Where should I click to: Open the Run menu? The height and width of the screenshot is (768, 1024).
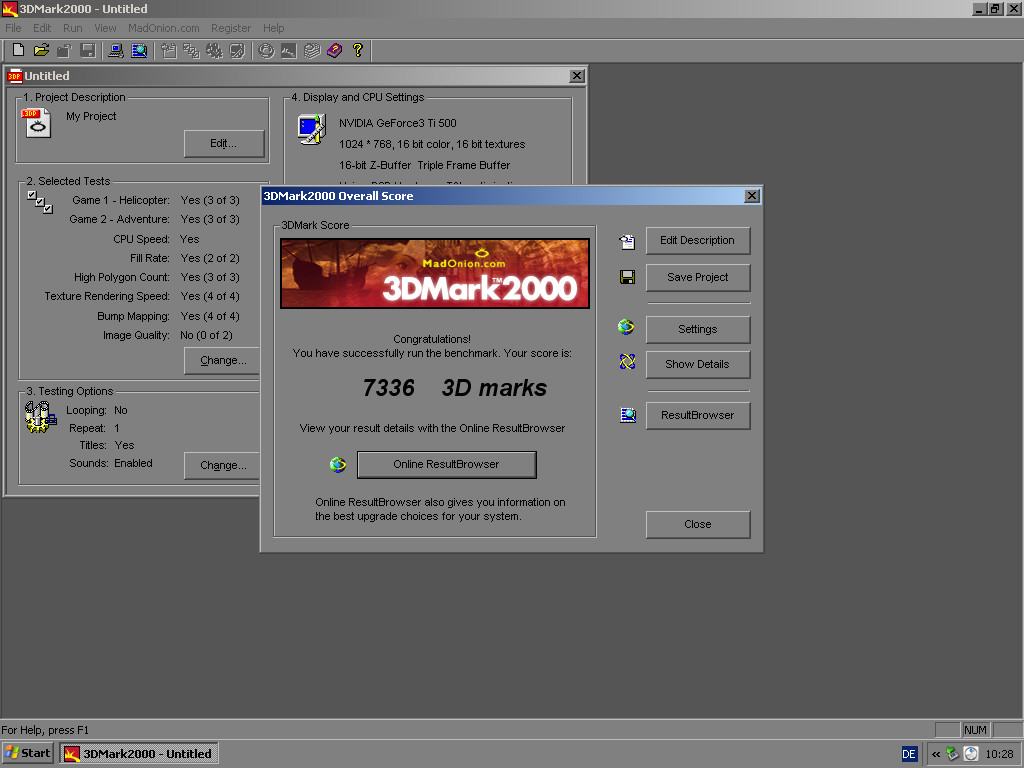[x=72, y=28]
